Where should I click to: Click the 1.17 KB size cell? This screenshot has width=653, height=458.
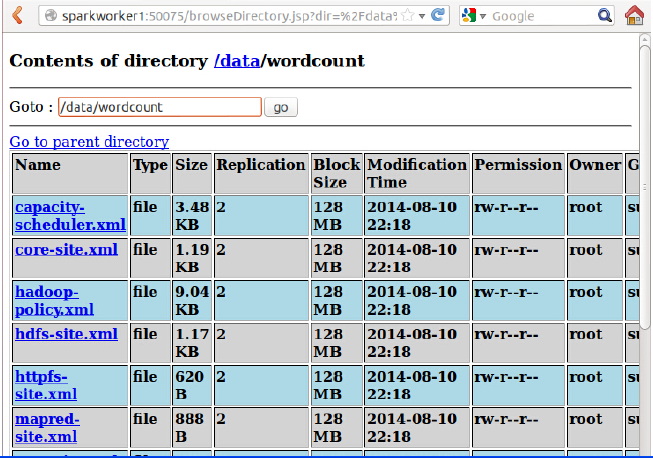pyautogui.click(x=192, y=343)
